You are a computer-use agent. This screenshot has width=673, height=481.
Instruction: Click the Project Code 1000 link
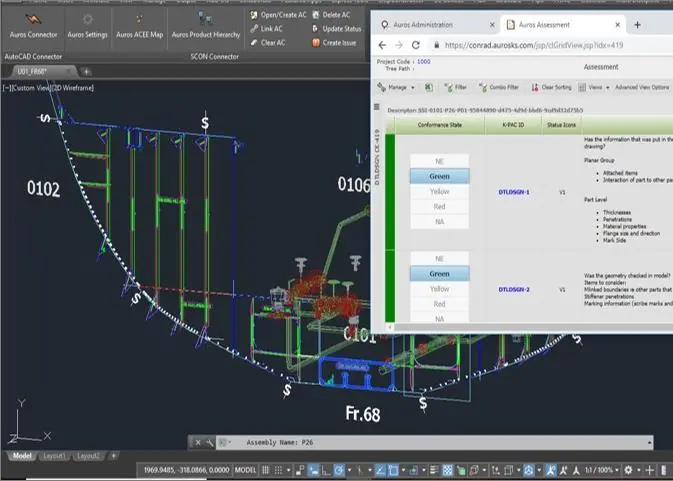coord(423,62)
